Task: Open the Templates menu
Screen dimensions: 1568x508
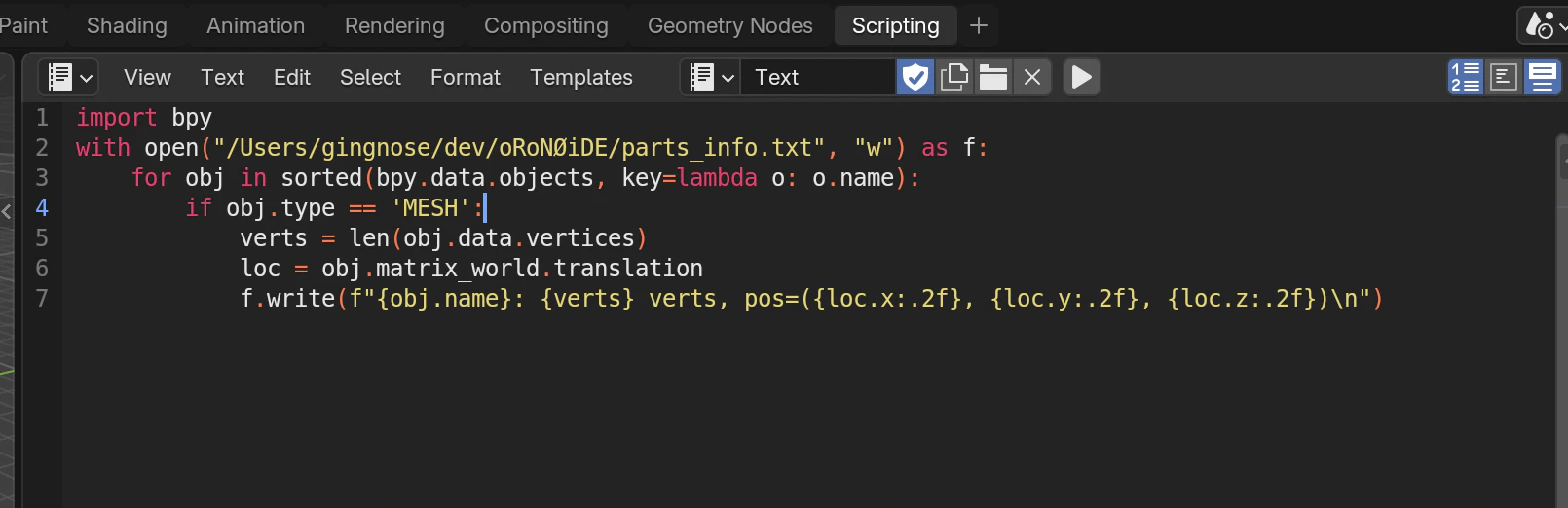Action: 581,77
